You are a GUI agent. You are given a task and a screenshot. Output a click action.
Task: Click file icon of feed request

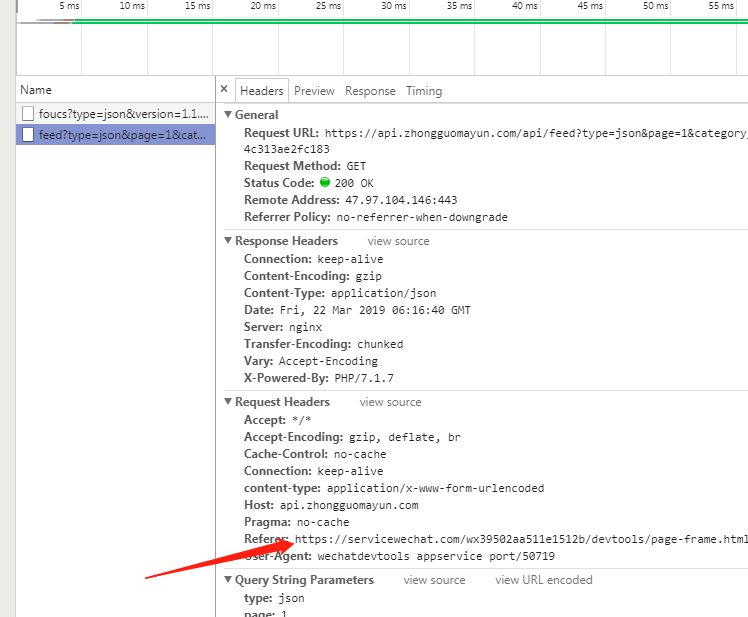pos(28,134)
